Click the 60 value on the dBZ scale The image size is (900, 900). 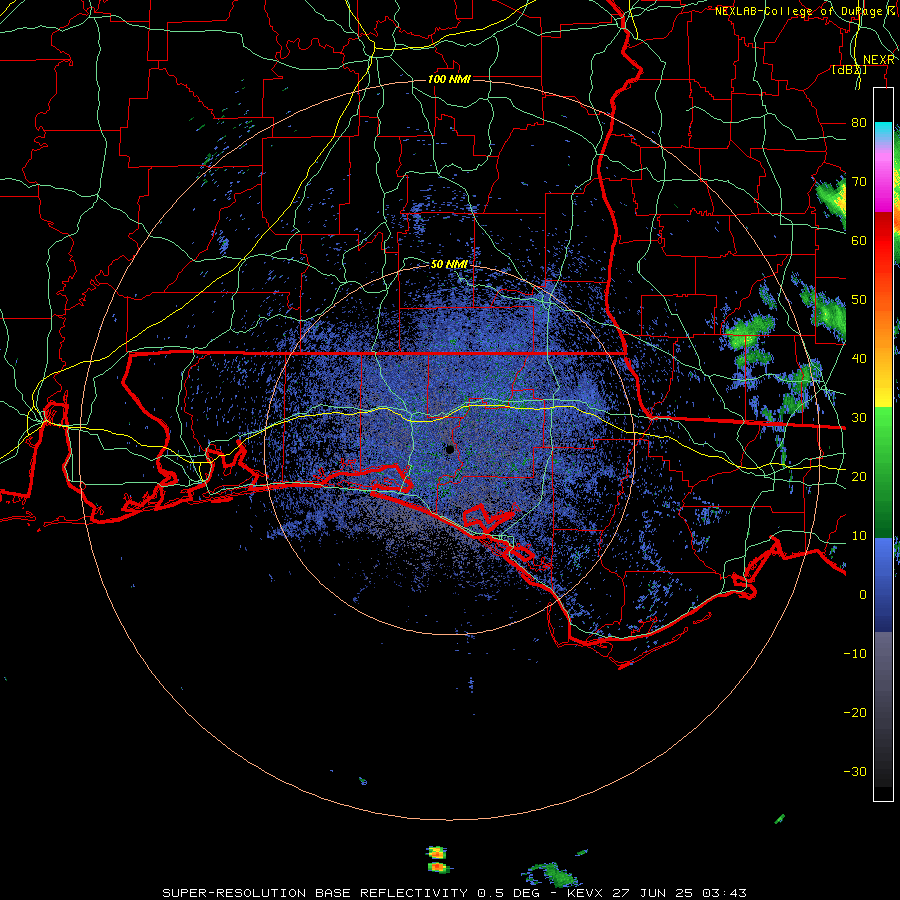pos(859,240)
